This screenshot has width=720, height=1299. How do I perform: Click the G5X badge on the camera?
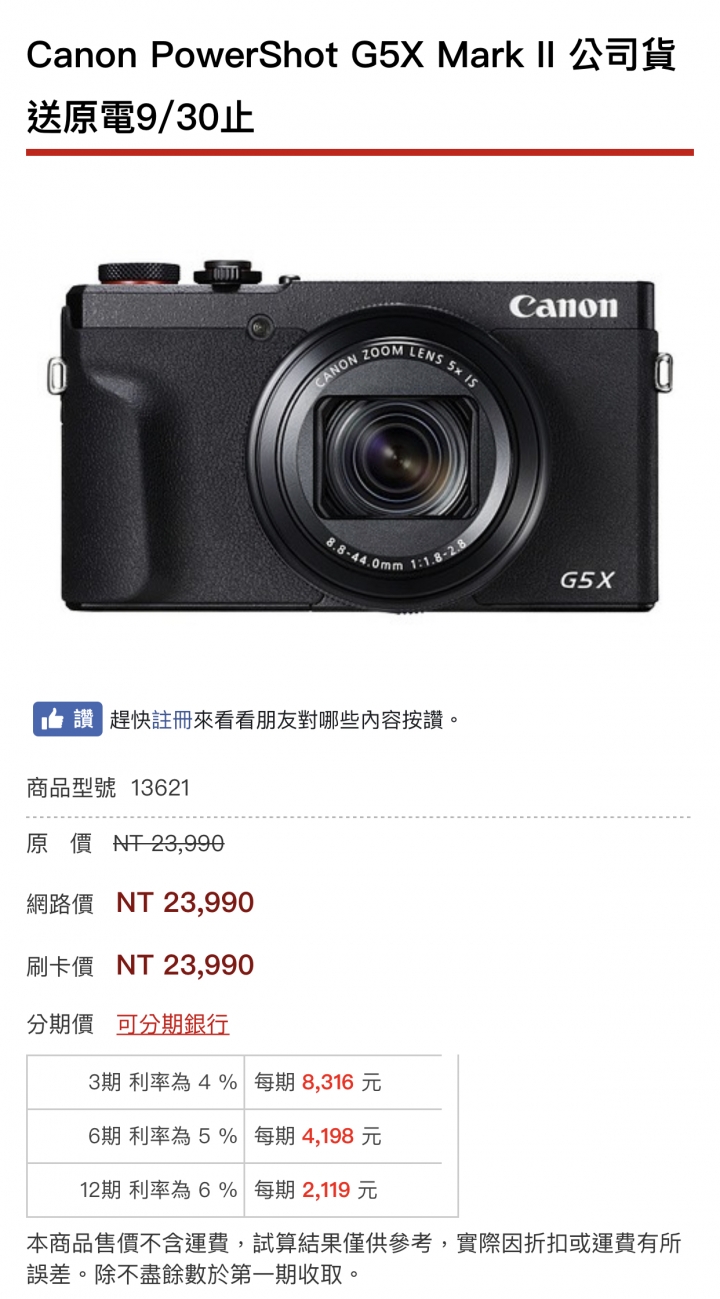pyautogui.click(x=586, y=580)
